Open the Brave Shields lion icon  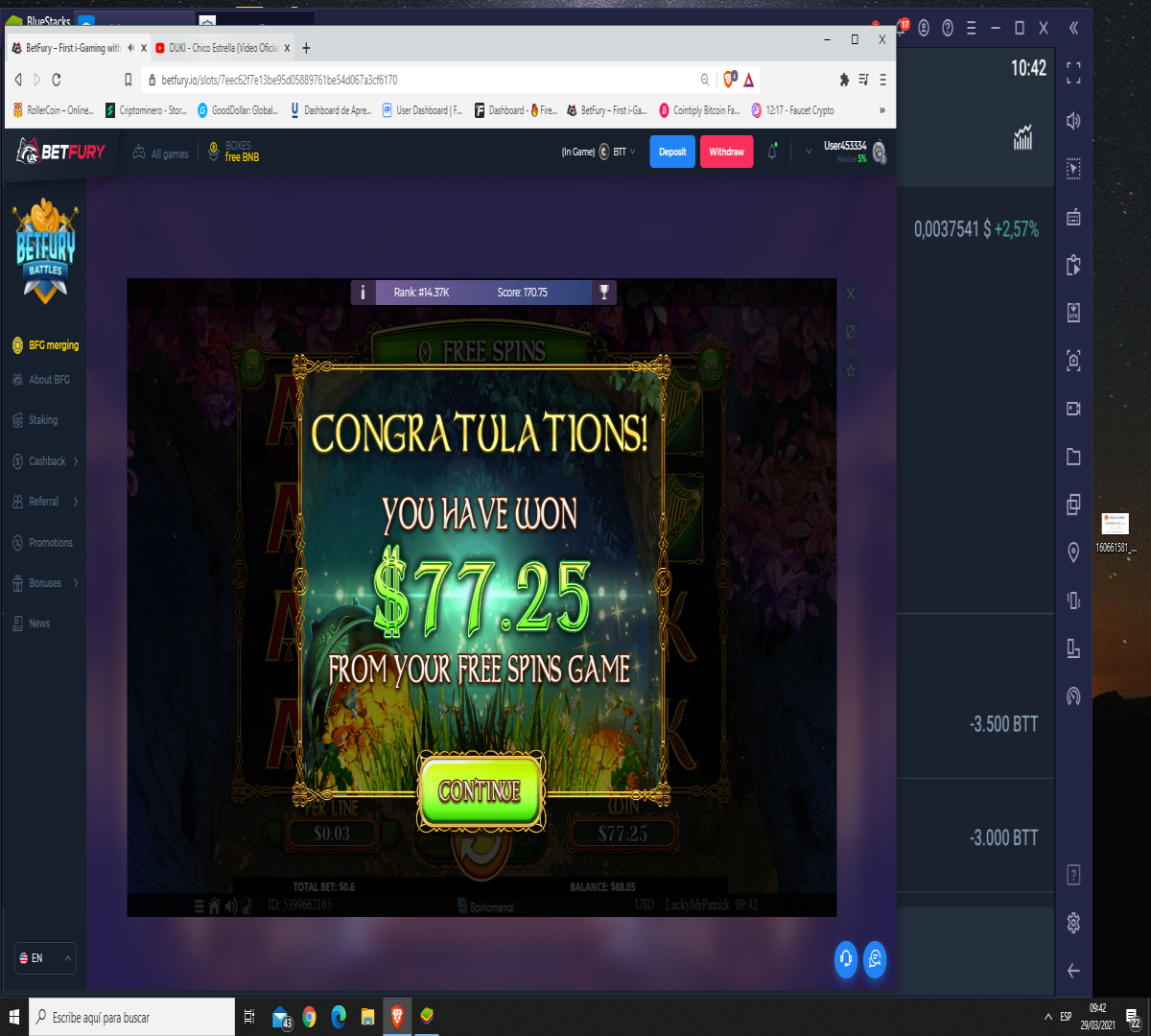[729, 80]
